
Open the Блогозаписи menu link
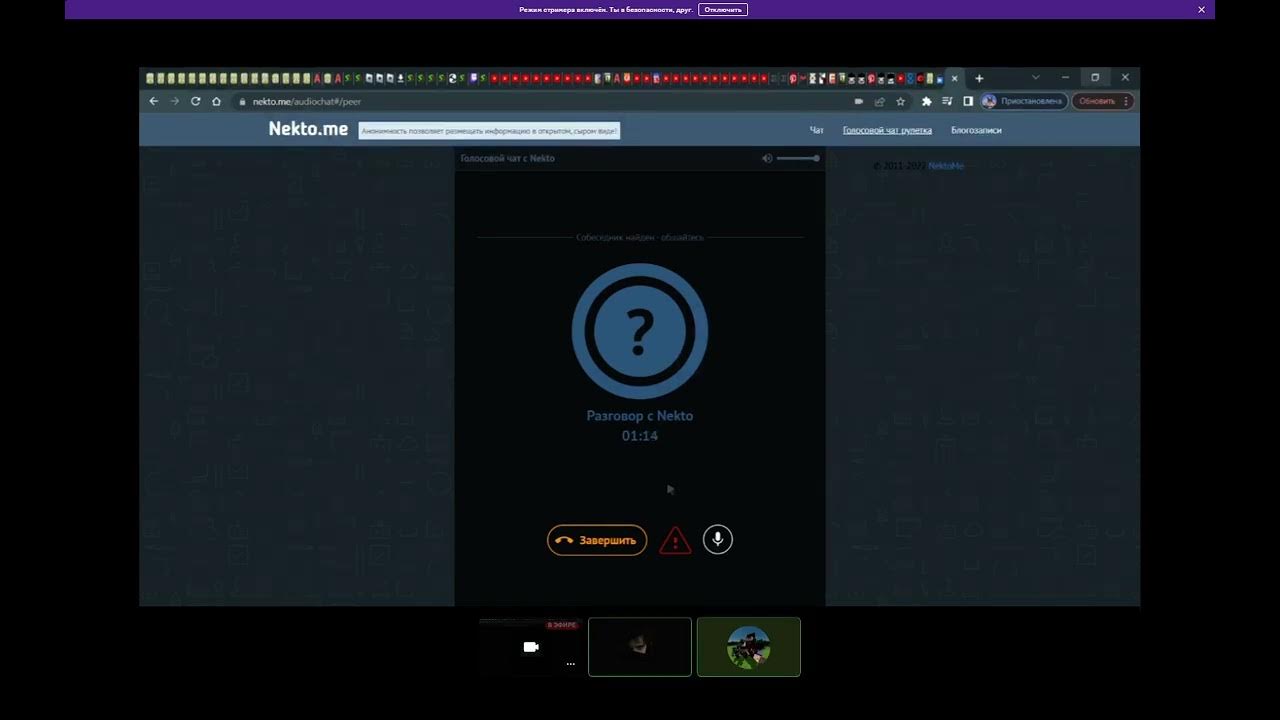coord(976,130)
